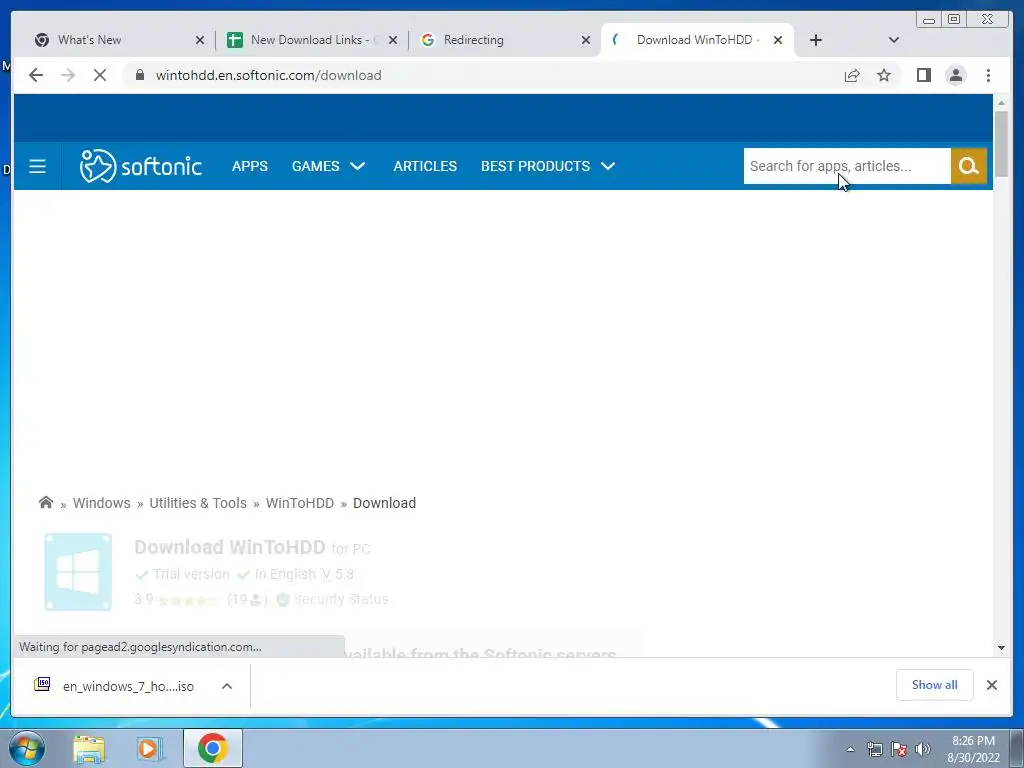This screenshot has height=768, width=1024.
Task: Close the New Download Links tab
Action: tap(392, 40)
